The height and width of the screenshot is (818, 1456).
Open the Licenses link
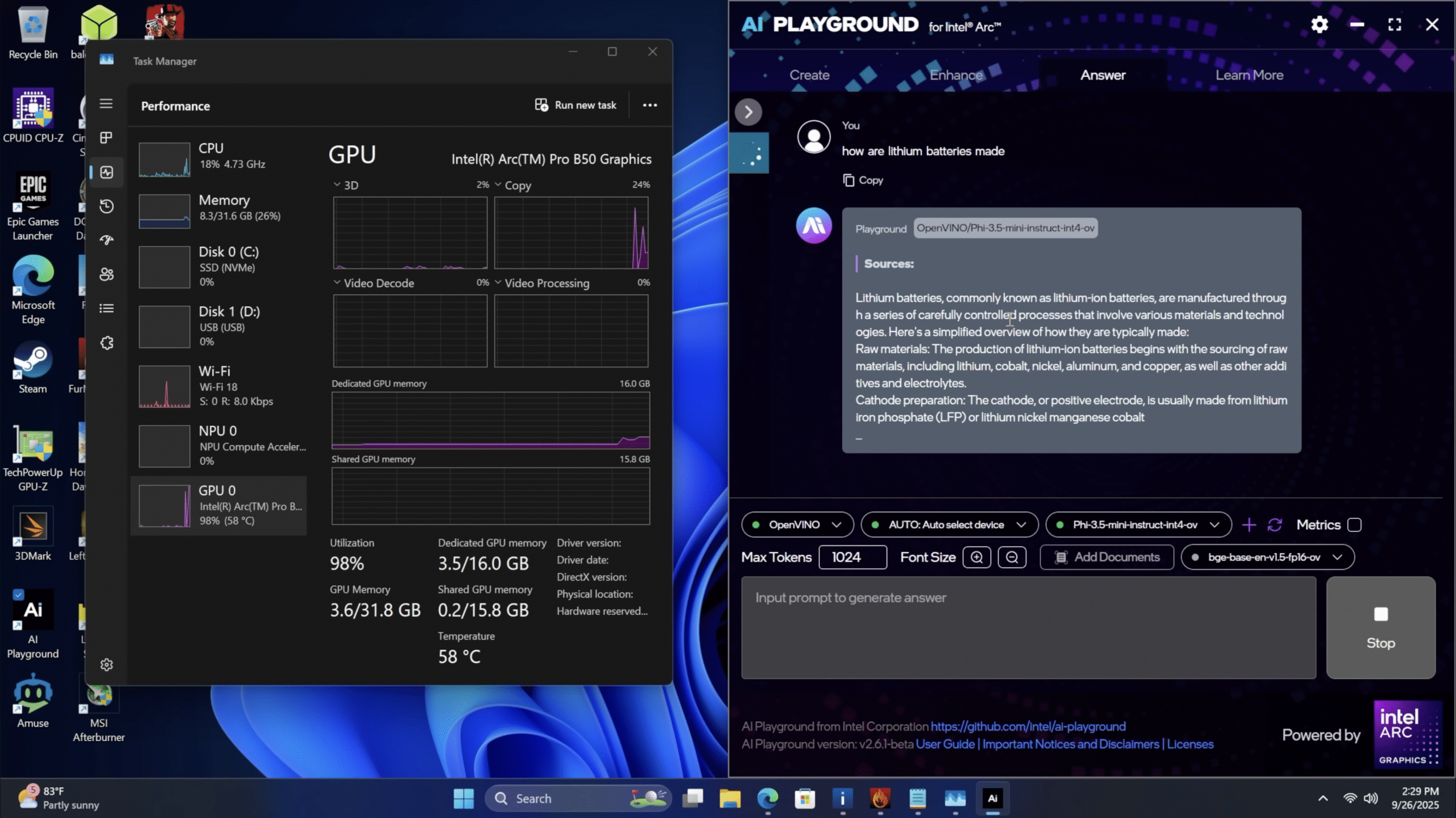pyautogui.click(x=1190, y=744)
